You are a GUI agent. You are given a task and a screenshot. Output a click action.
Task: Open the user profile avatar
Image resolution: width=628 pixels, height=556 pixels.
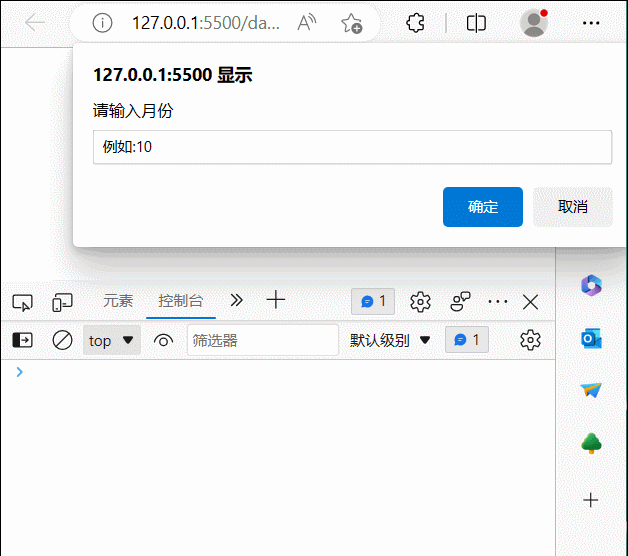[x=534, y=23]
